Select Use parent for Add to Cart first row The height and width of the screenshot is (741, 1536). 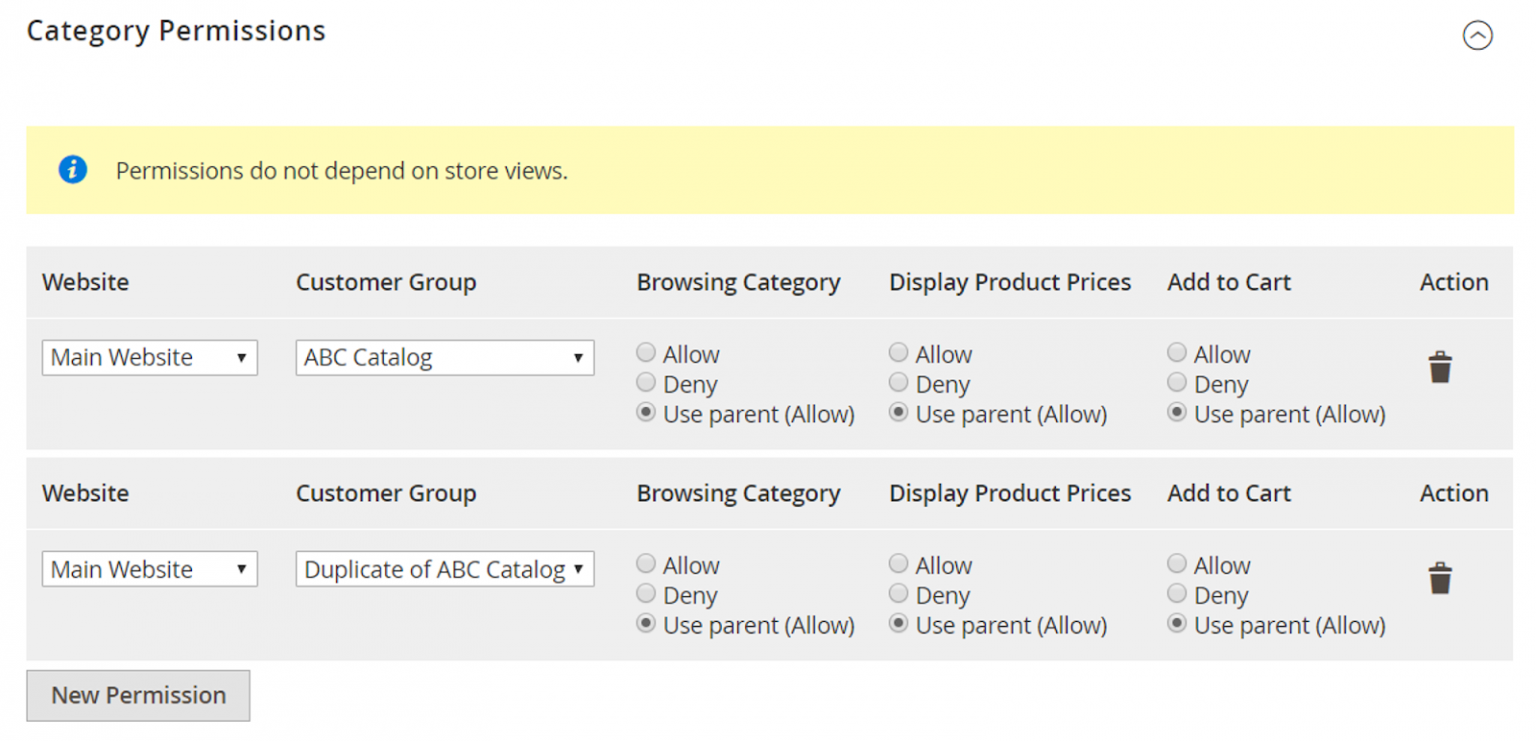tap(1177, 413)
